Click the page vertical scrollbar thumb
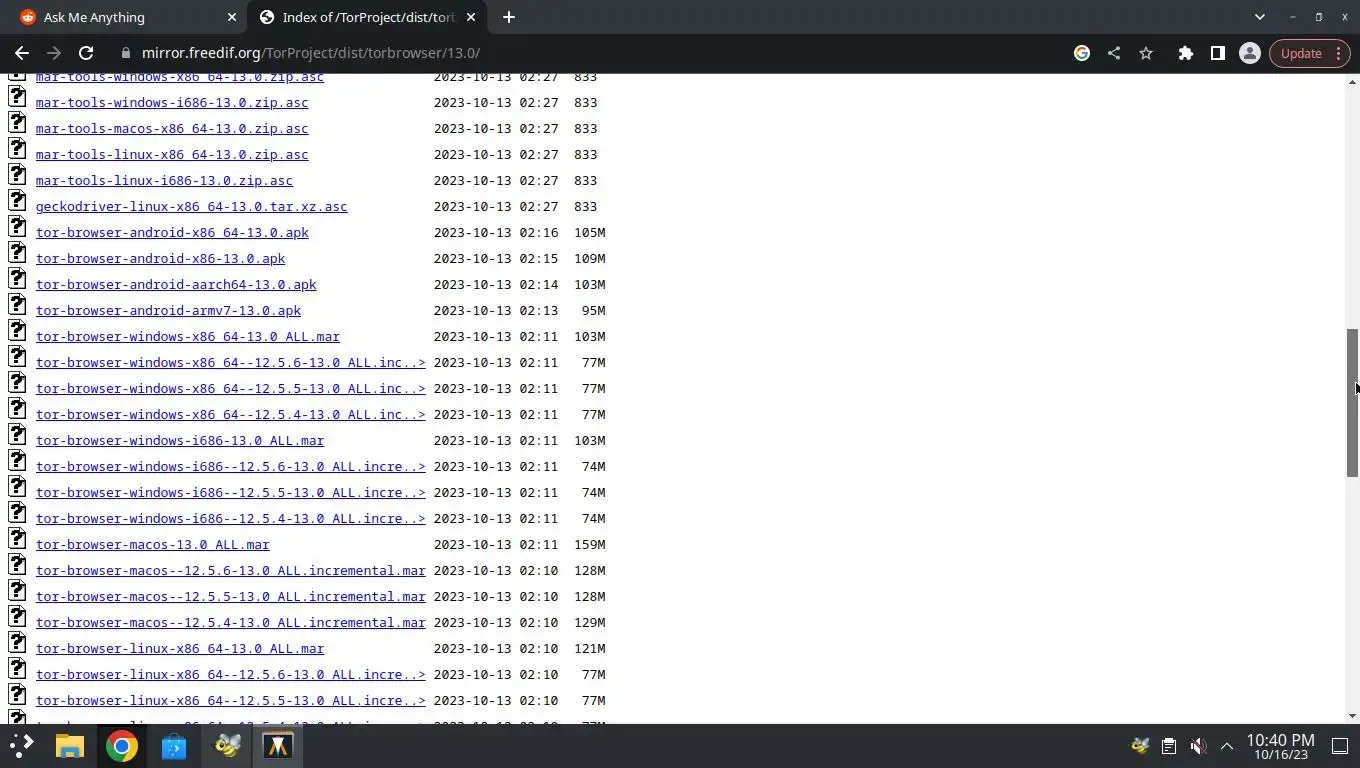The height and width of the screenshot is (768, 1360). [1353, 403]
